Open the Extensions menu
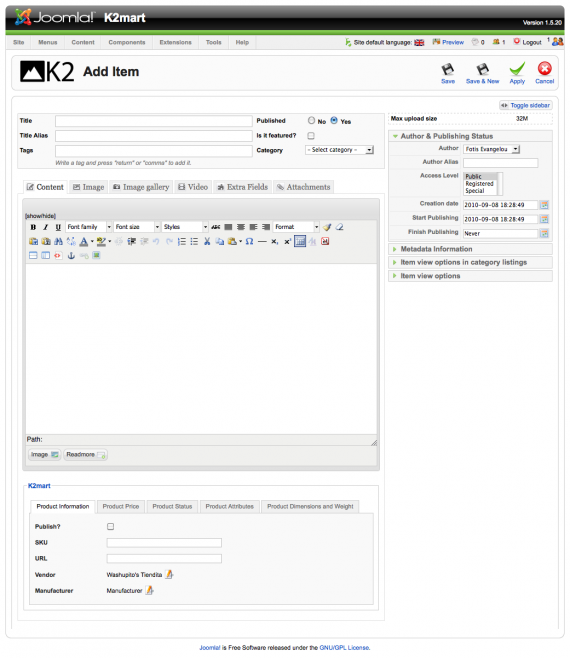Screen dimensions: 570x658 pyautogui.click(x=175, y=42)
